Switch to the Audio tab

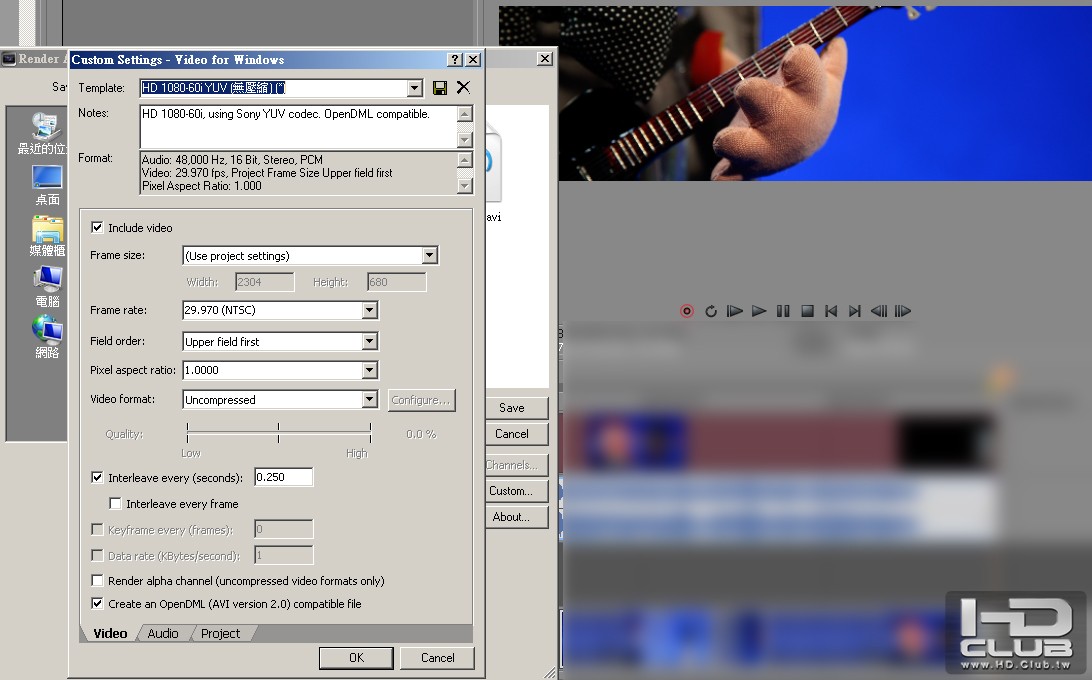click(163, 633)
